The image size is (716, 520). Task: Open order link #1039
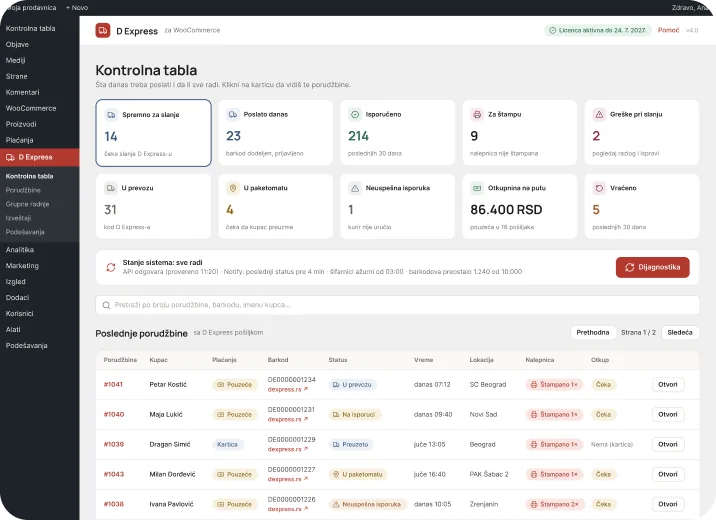point(113,444)
